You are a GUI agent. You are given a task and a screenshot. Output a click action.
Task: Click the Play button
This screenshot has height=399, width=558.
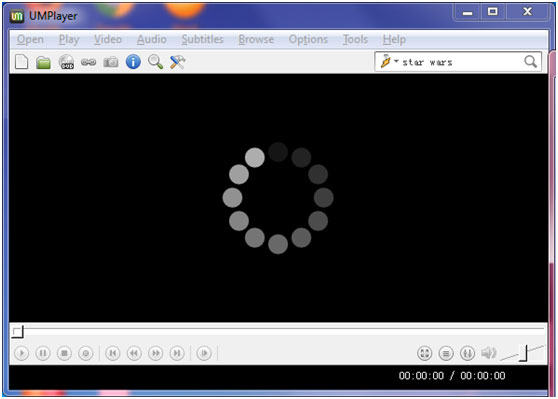pos(22,353)
